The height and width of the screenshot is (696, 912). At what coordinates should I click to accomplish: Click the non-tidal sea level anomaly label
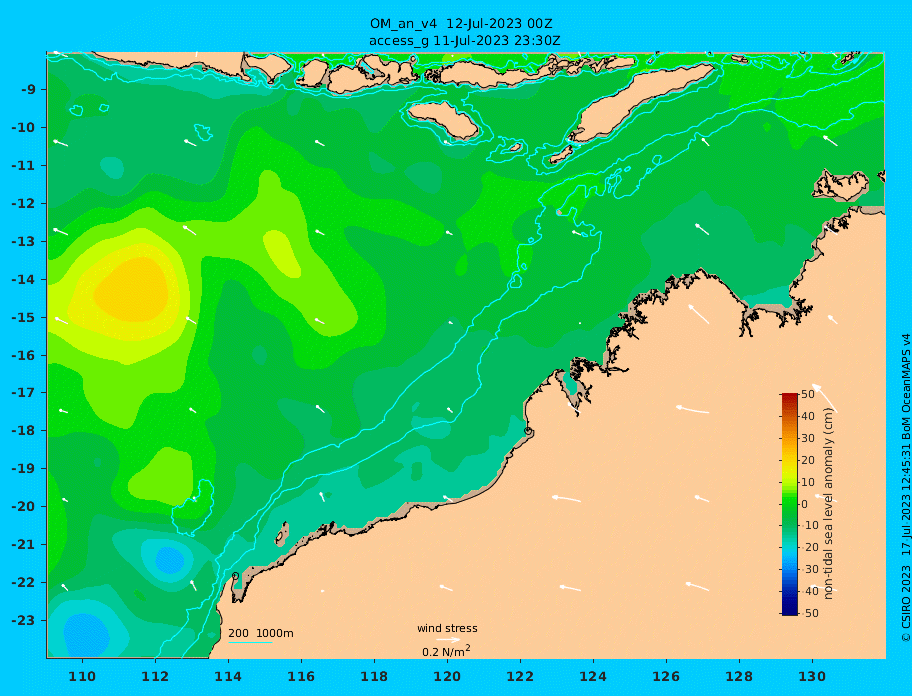pos(829,503)
